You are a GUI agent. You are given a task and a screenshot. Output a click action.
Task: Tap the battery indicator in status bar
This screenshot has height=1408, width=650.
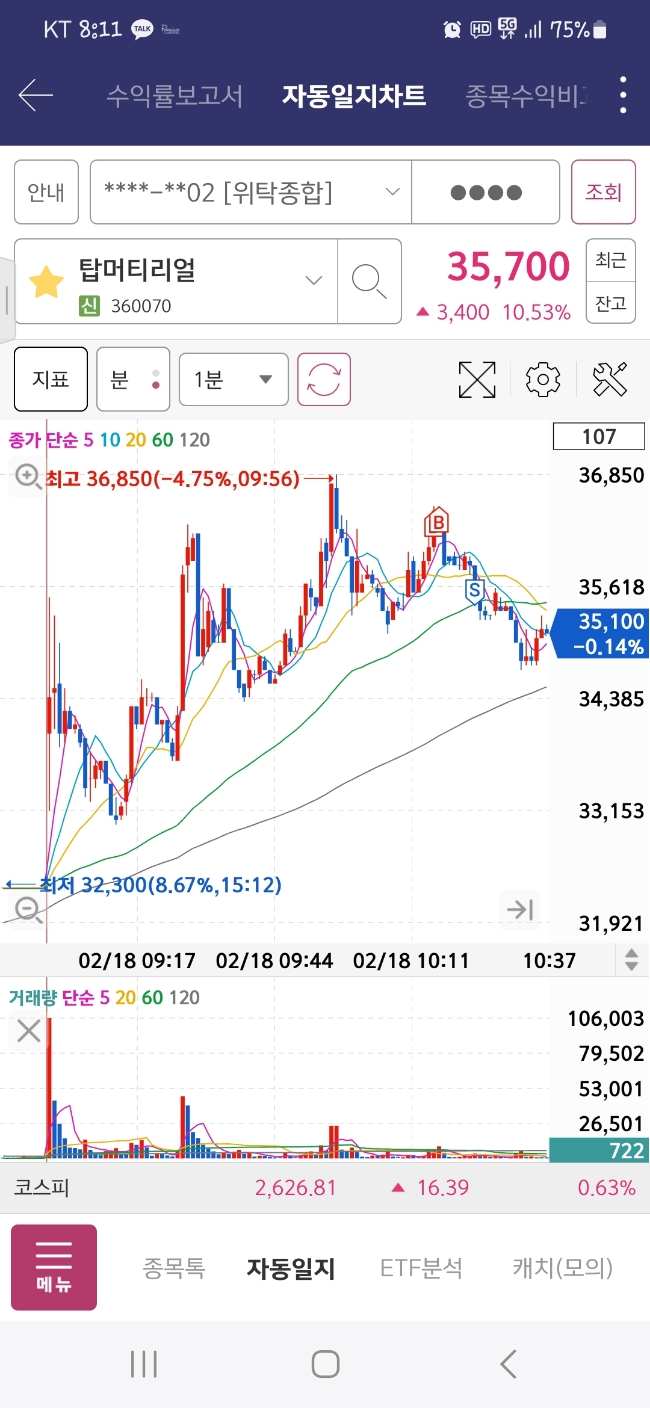(579, 30)
